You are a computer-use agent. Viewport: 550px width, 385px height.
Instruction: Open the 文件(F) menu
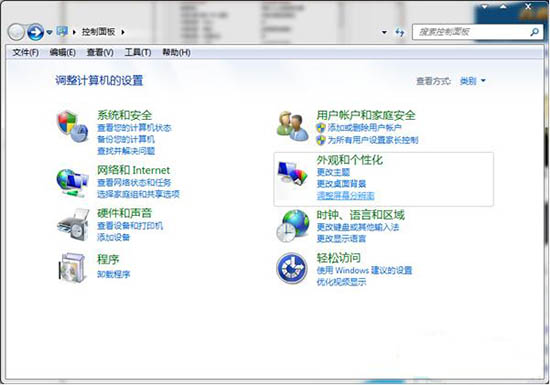coord(25,53)
